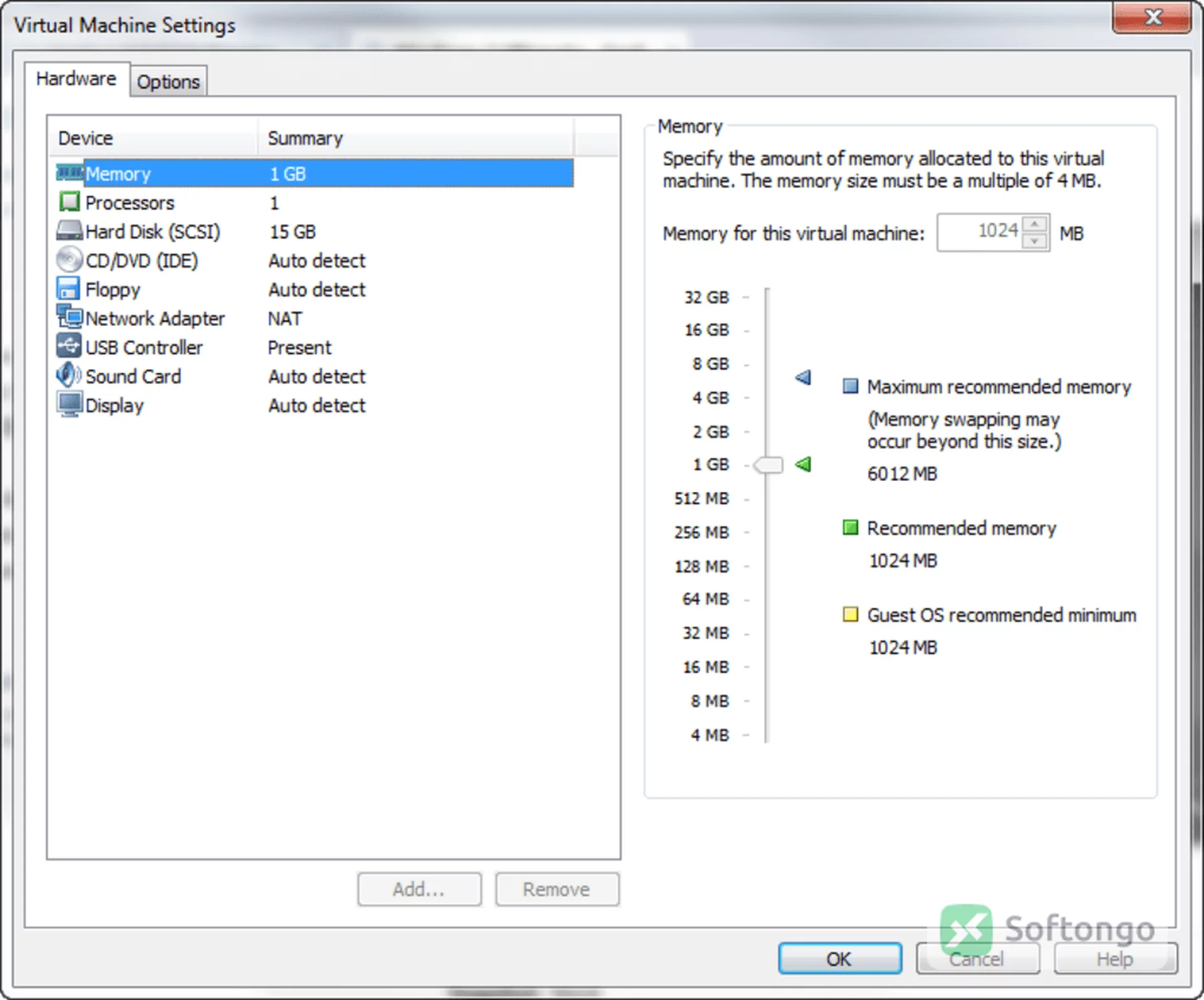Image resolution: width=1204 pixels, height=1000 pixels.
Task: Click the blue Maximum recommended memory legend square
Action: [850, 386]
